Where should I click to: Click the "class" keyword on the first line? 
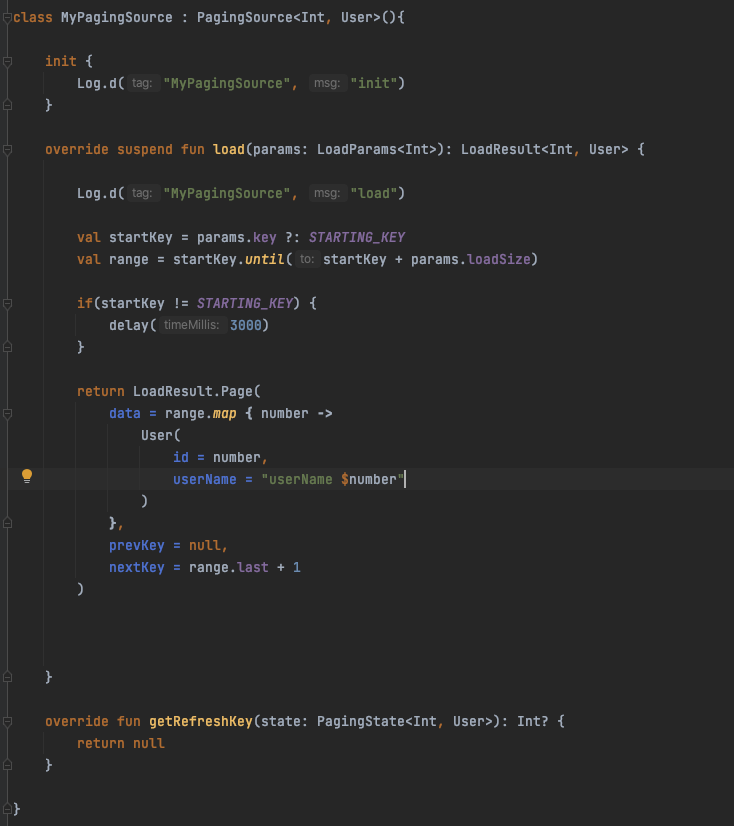(33, 17)
